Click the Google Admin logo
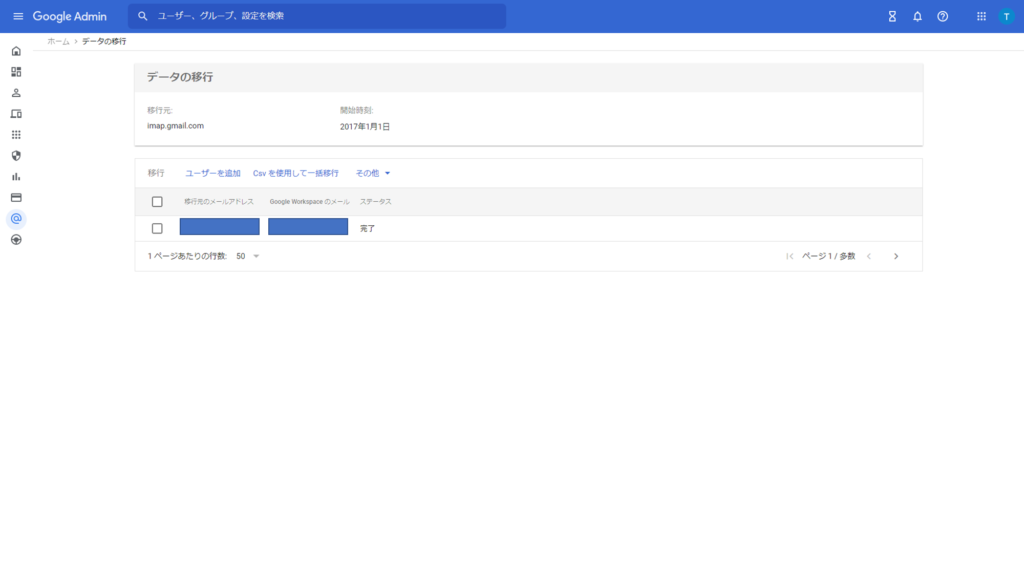 tap(70, 16)
